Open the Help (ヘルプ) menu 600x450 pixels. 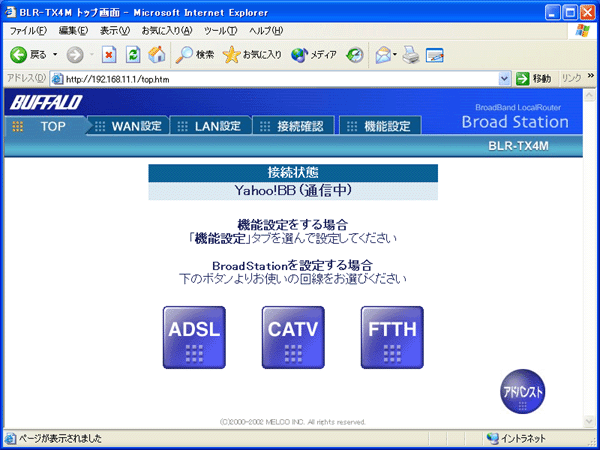point(266,31)
